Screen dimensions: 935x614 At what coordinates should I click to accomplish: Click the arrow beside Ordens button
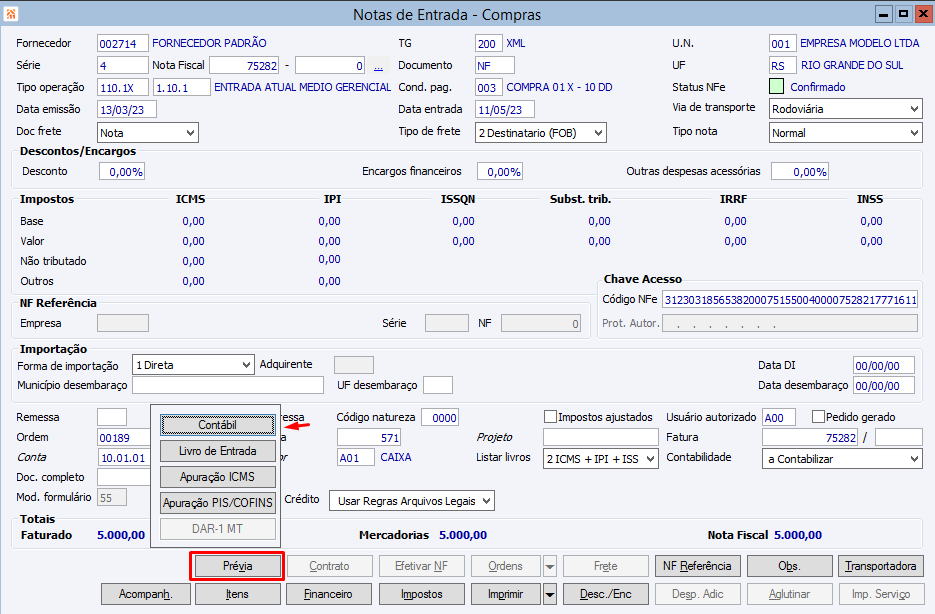point(550,566)
